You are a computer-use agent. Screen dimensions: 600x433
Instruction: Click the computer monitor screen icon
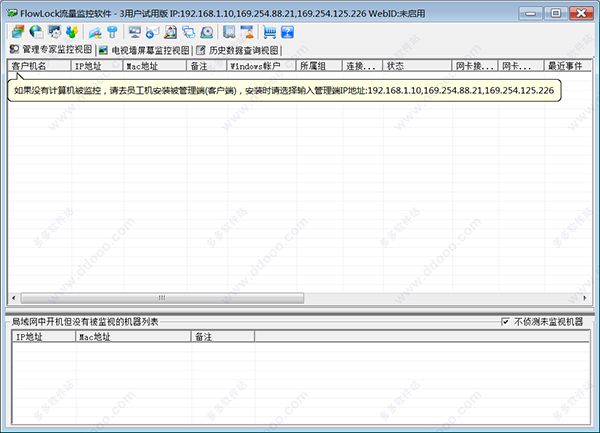(134, 32)
